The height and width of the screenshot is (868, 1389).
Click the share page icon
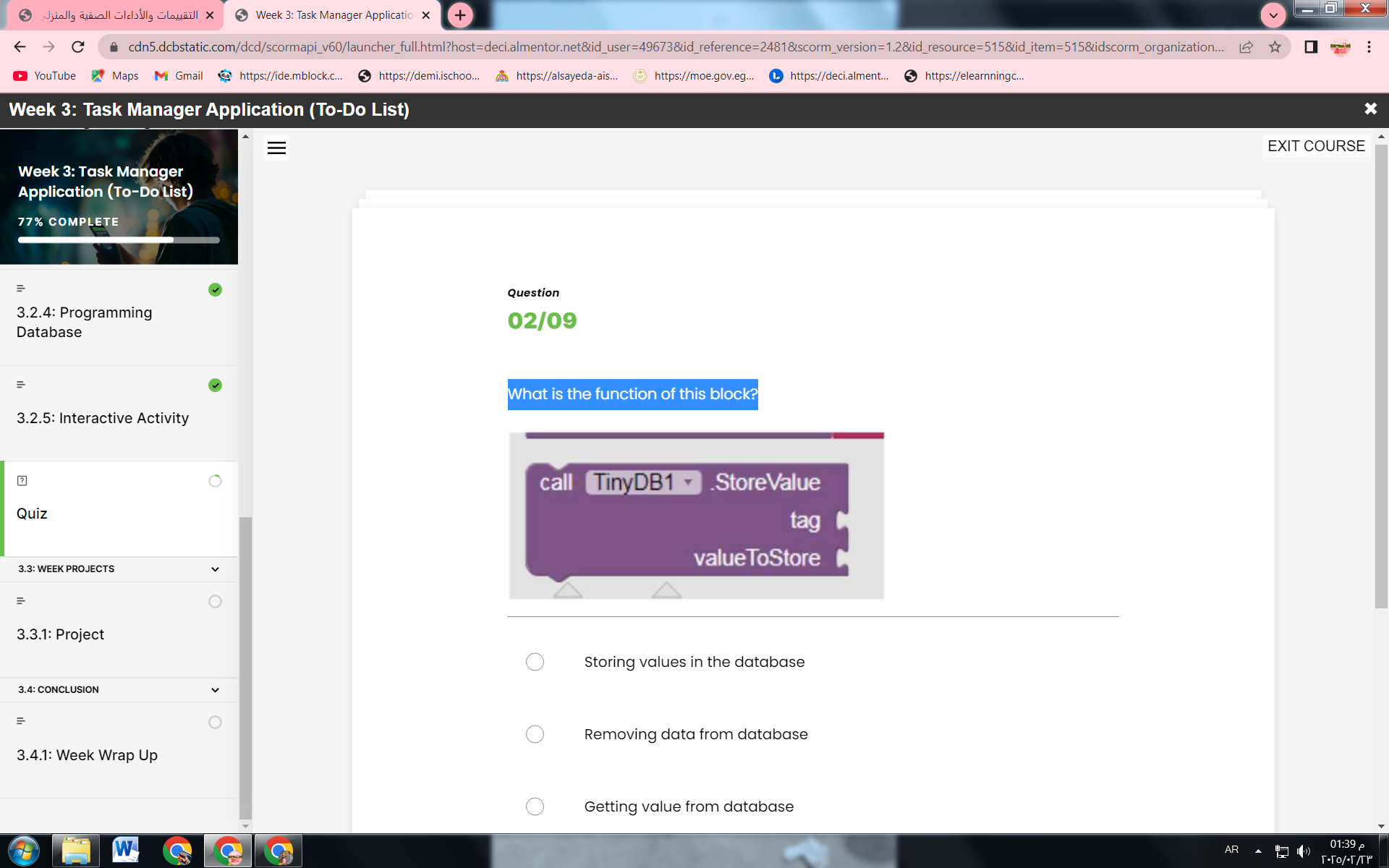(1246, 47)
